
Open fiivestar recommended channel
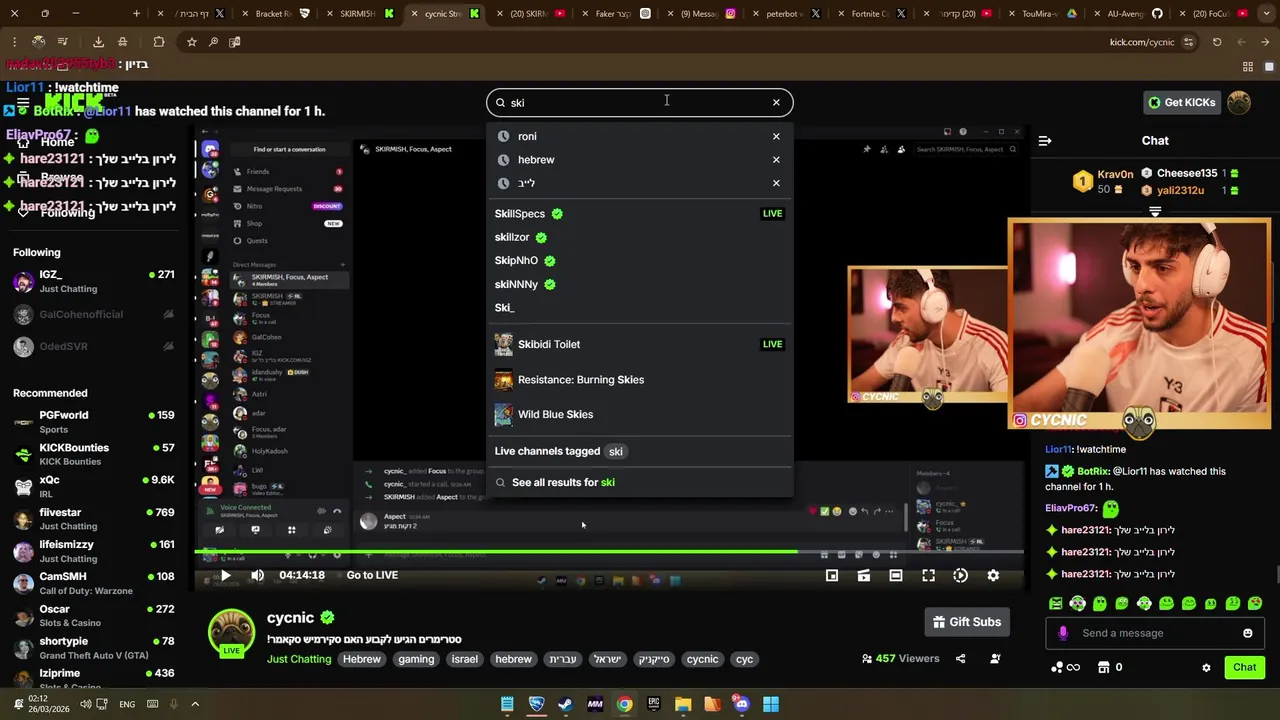(x=95, y=519)
